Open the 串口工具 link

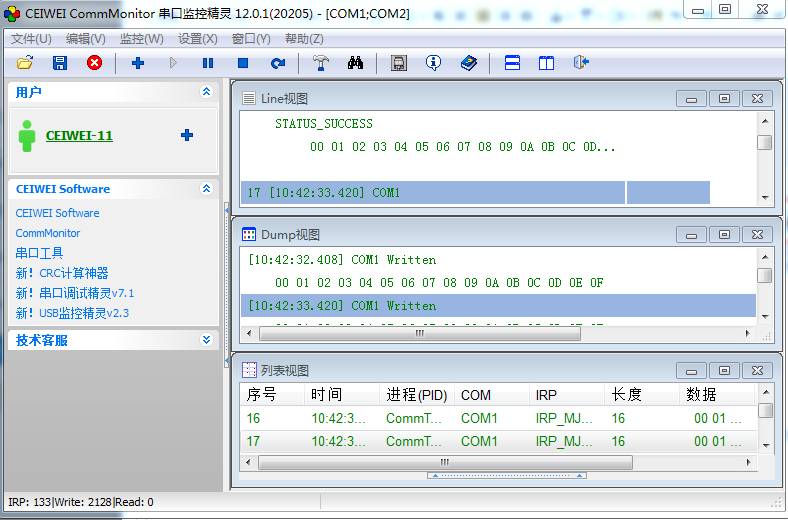click(39, 253)
